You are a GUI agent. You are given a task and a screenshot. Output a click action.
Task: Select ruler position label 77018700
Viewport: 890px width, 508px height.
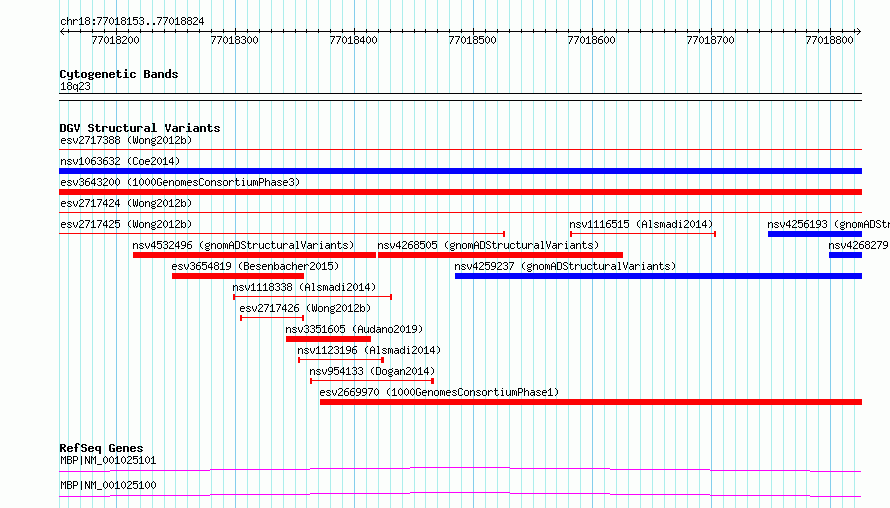(710, 40)
